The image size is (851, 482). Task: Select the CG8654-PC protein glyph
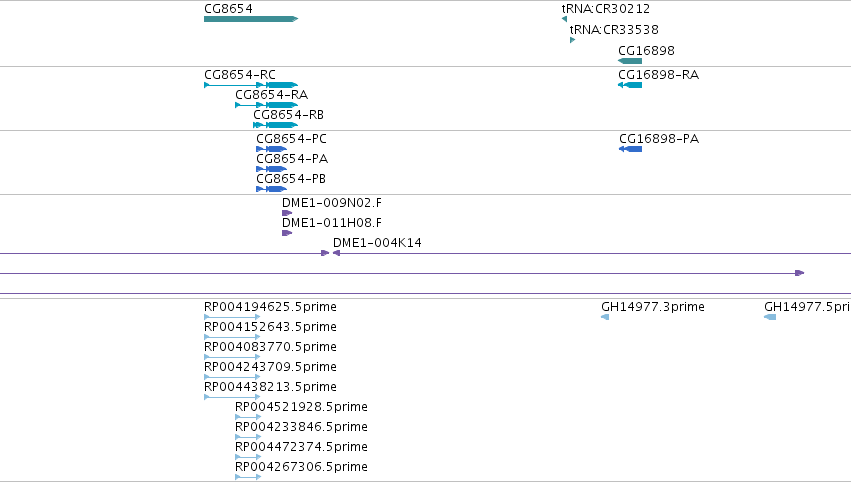[271, 149]
